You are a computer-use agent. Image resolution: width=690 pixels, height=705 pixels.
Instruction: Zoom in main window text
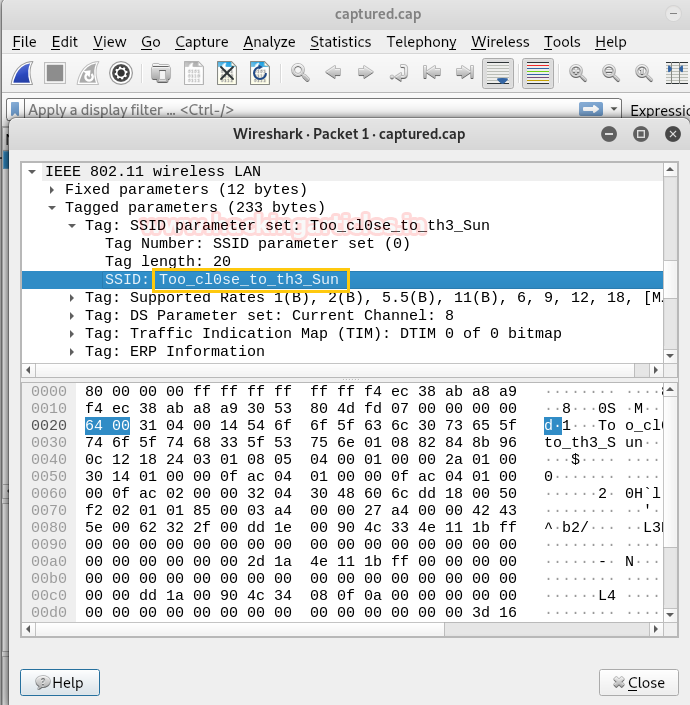pyautogui.click(x=578, y=73)
